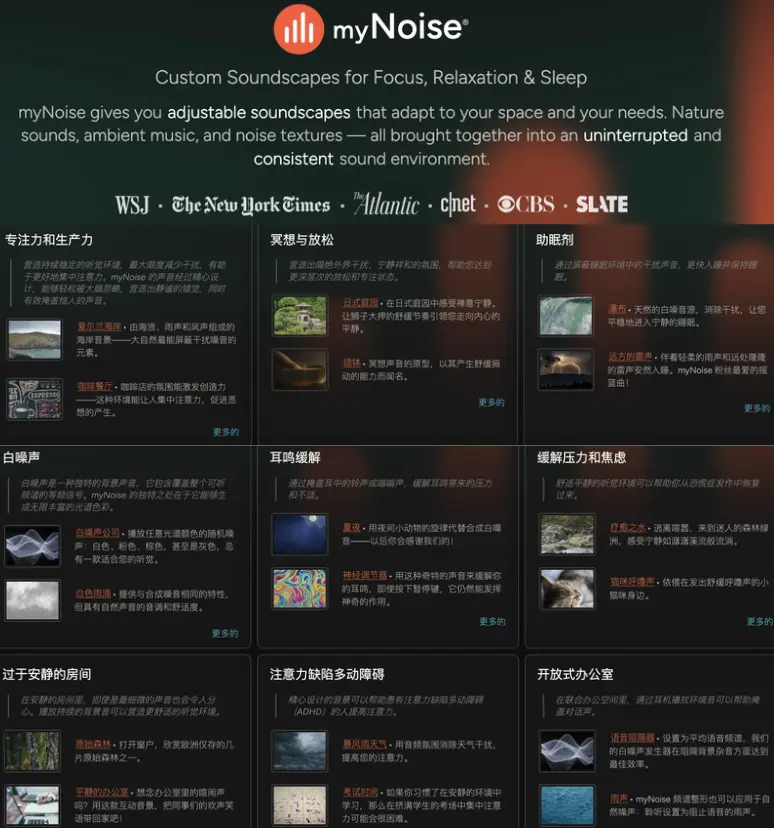Follow the 神经调节器 link
Image resolution: width=774 pixels, height=828 pixels.
point(365,576)
